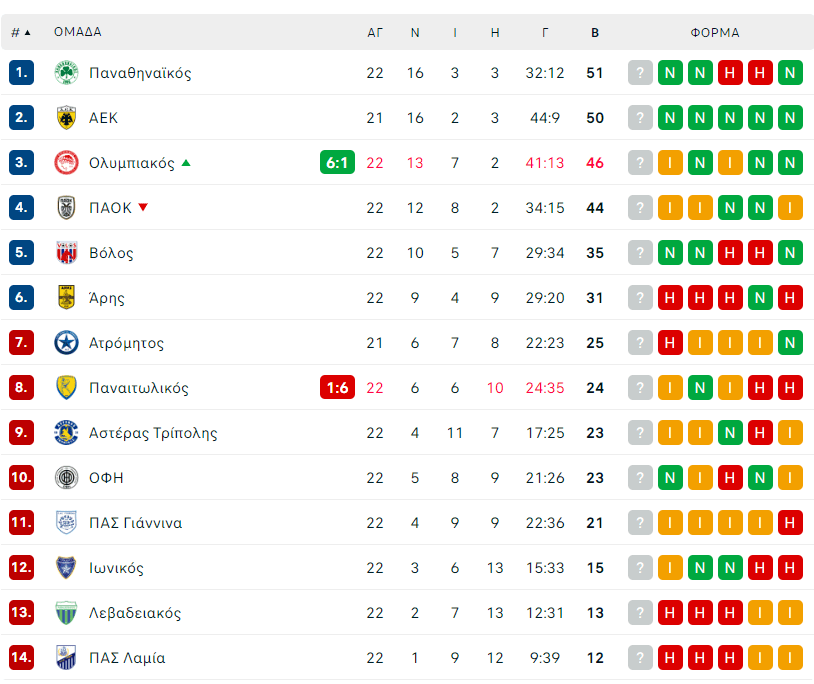Sort table by the # rank column

pos(20,32)
